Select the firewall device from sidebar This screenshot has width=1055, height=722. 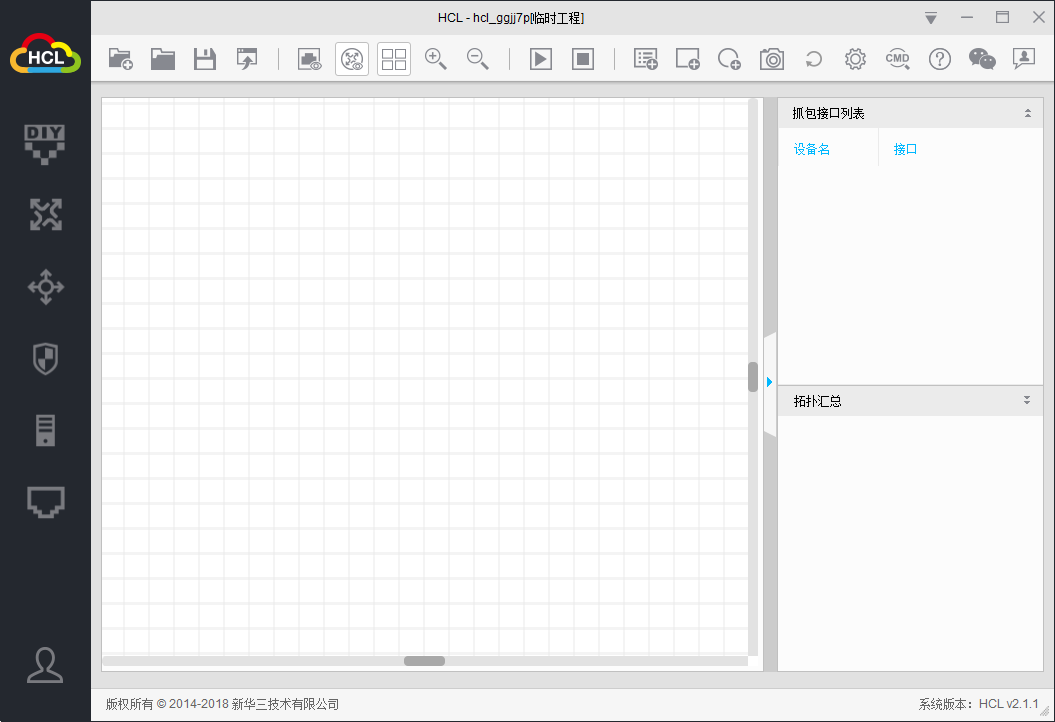pyautogui.click(x=45, y=359)
